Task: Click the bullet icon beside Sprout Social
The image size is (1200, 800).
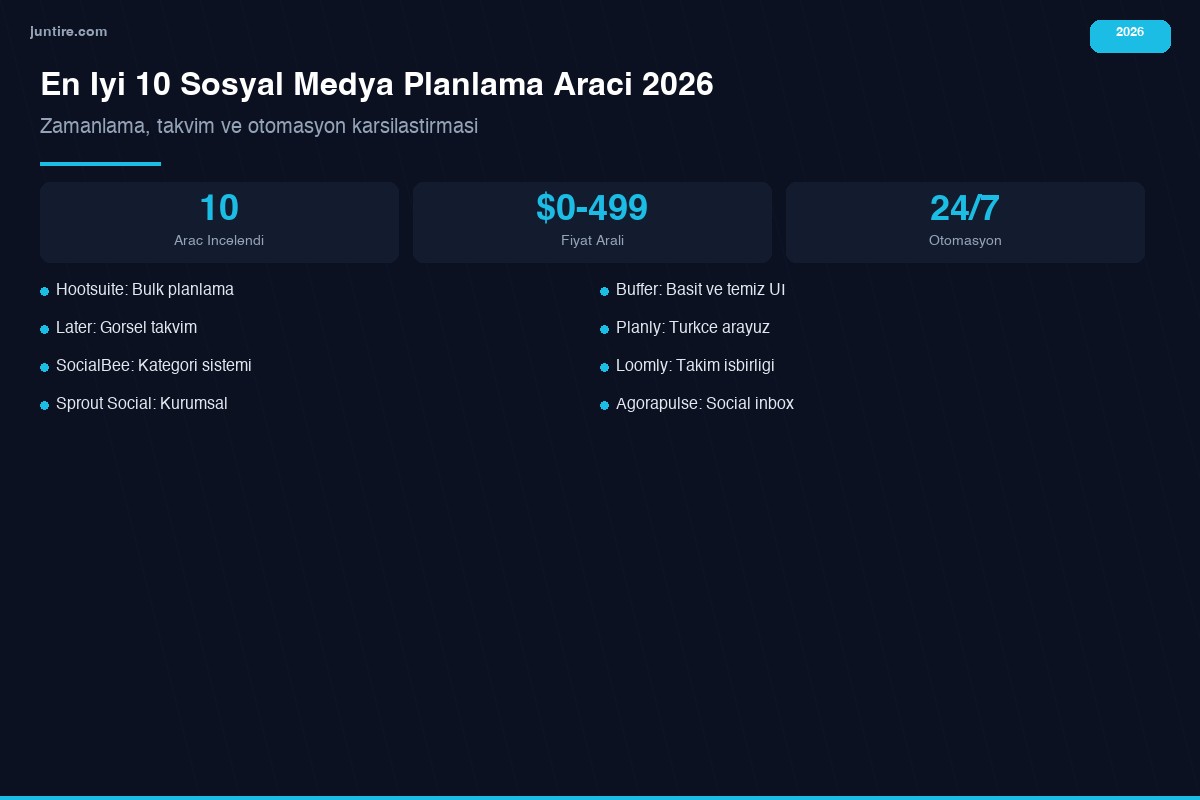Action: point(44,406)
